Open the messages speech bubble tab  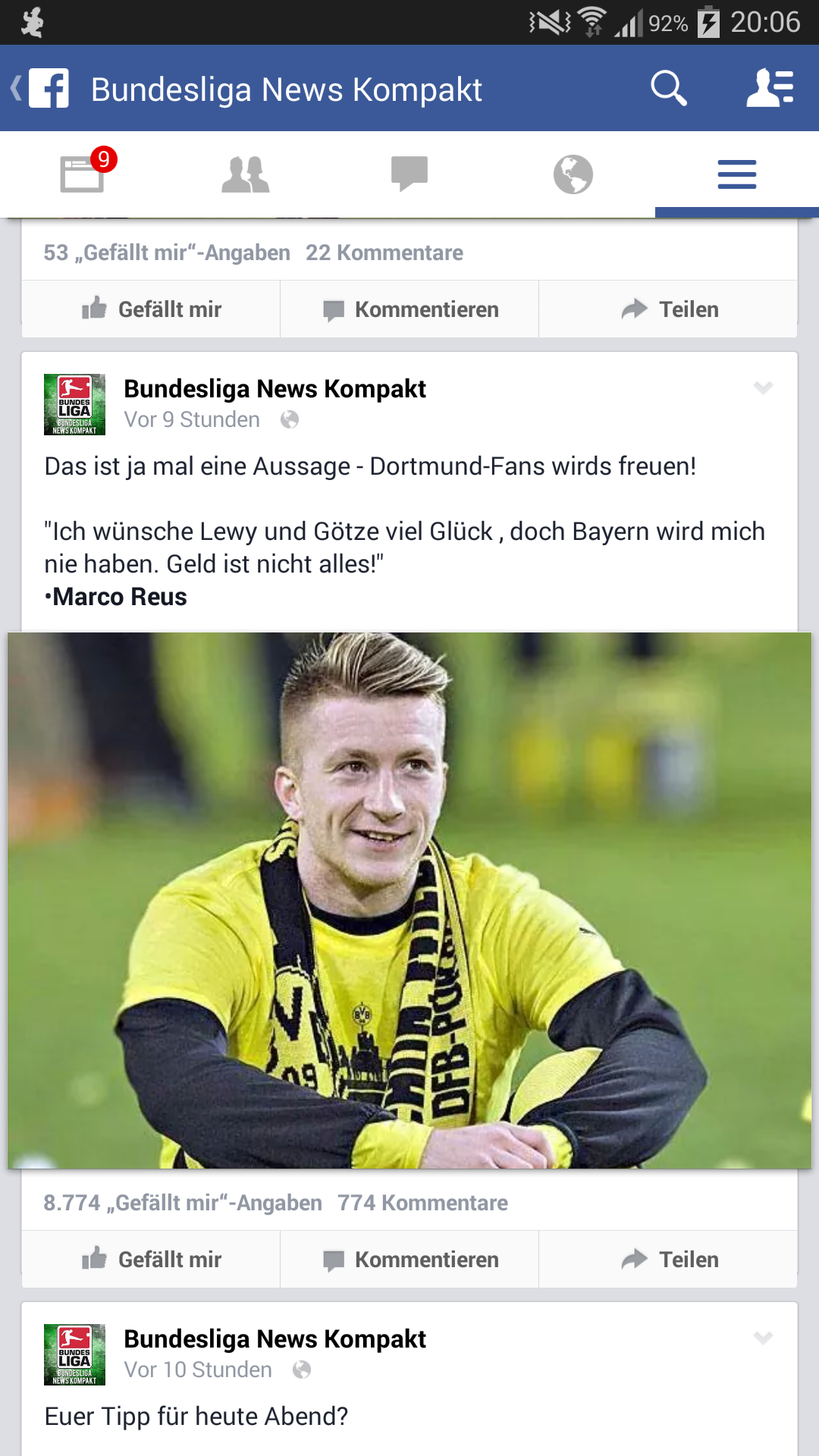(x=409, y=174)
